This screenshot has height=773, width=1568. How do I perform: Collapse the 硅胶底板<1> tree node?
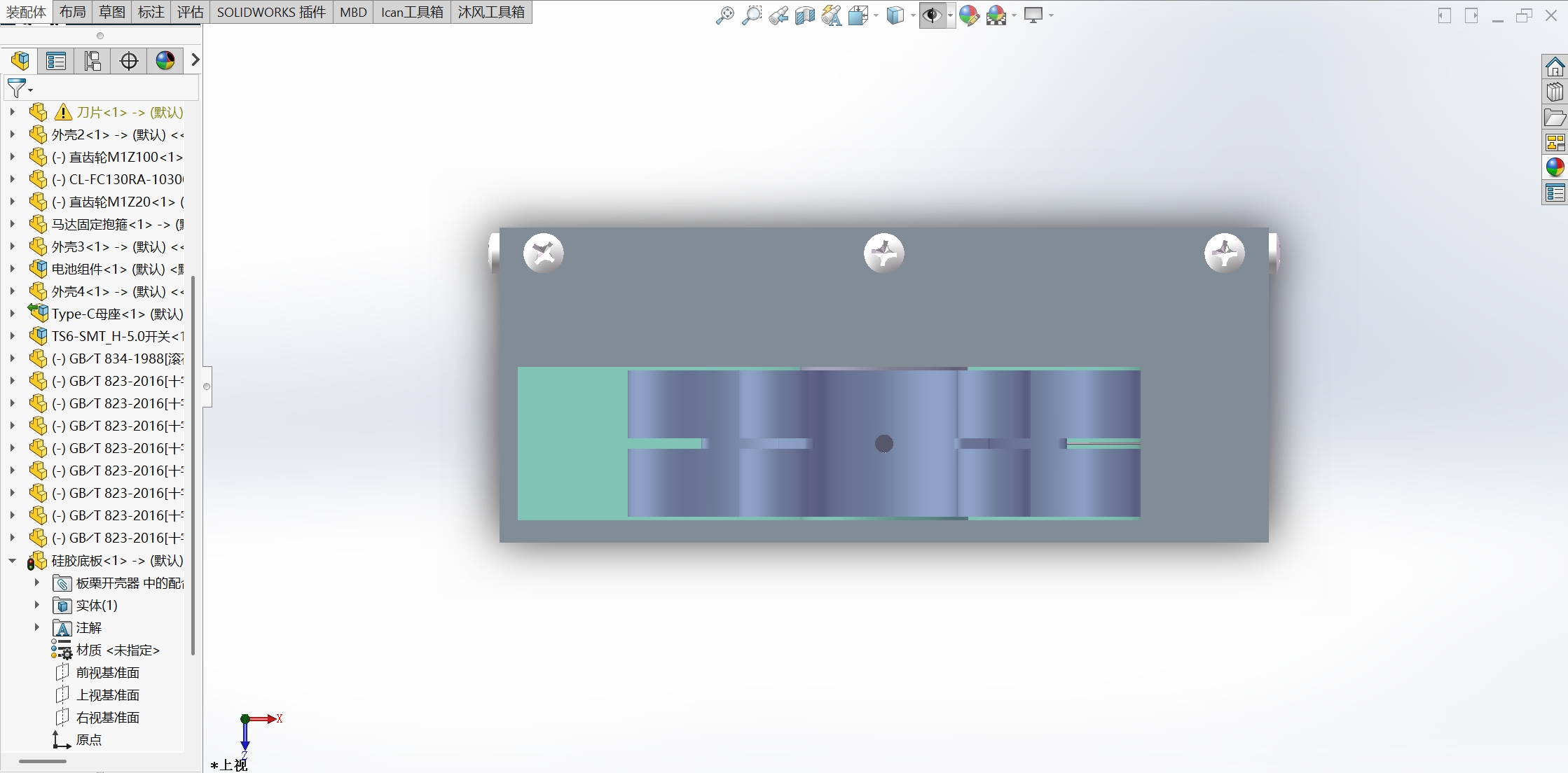(x=12, y=560)
